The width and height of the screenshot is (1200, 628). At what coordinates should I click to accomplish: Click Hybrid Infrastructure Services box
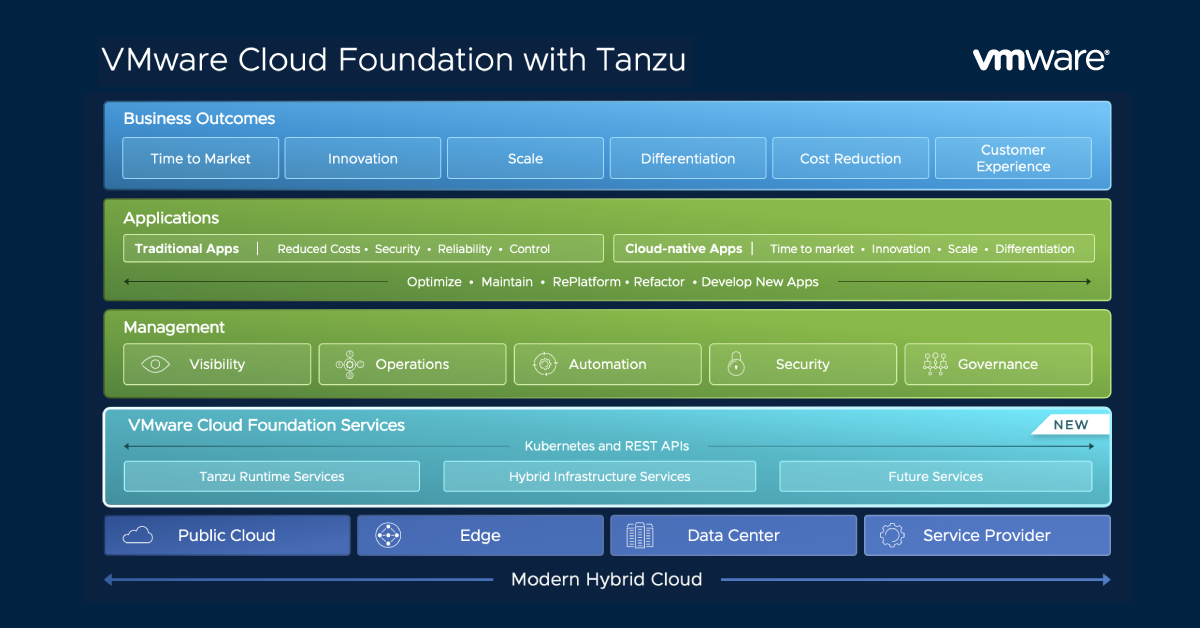600,477
